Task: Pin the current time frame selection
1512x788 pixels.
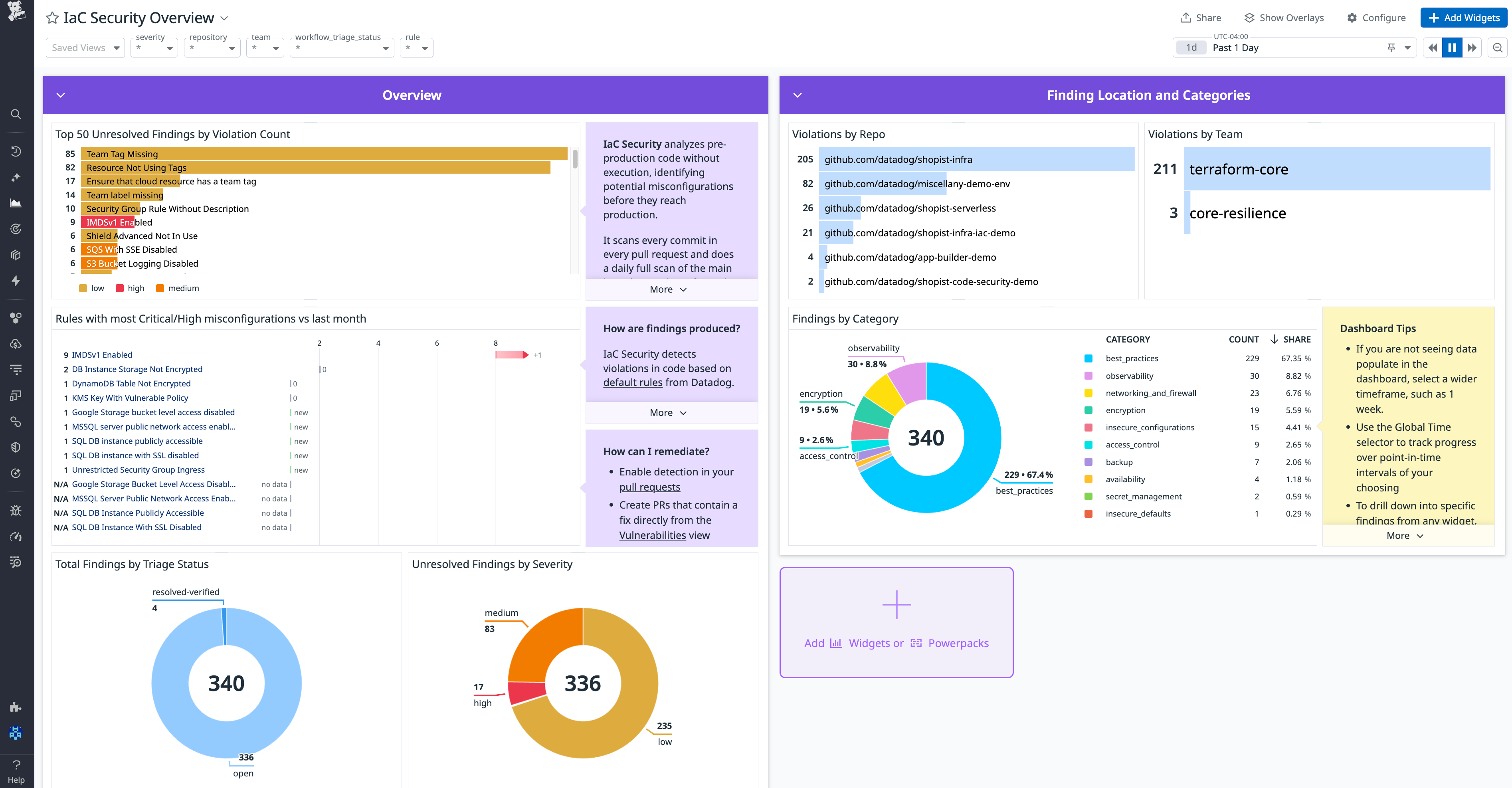Action: click(1391, 48)
